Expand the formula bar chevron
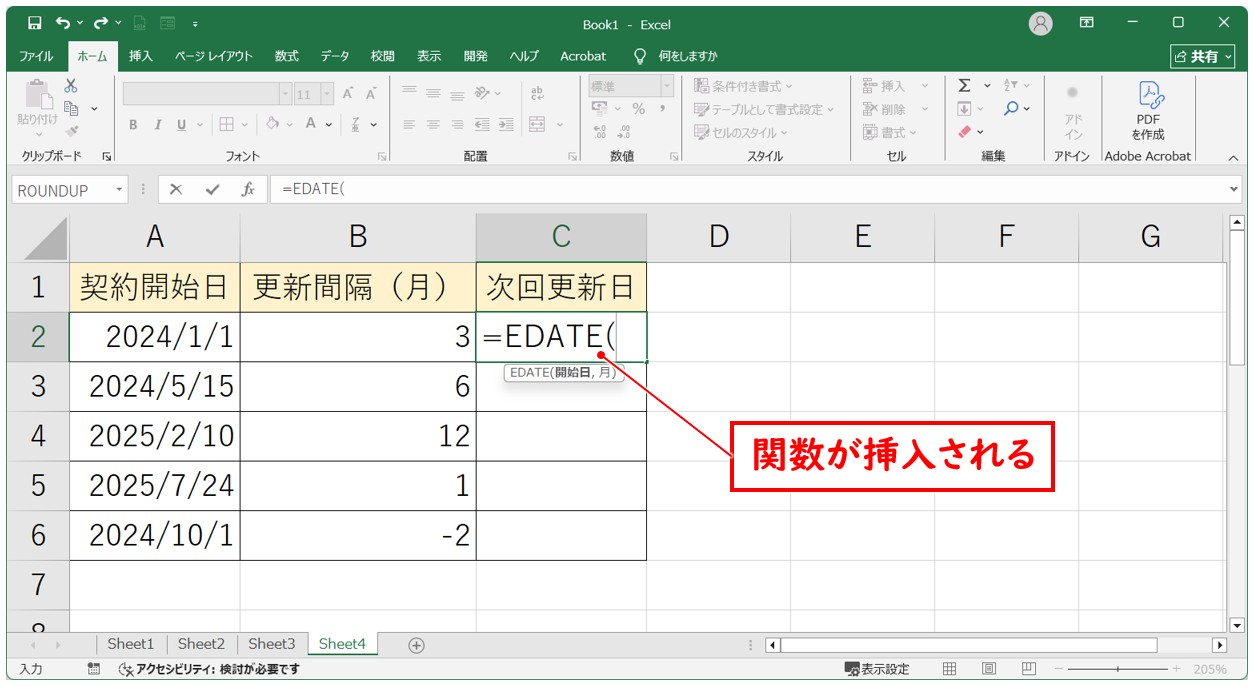The image size is (1255, 687). tap(1233, 189)
